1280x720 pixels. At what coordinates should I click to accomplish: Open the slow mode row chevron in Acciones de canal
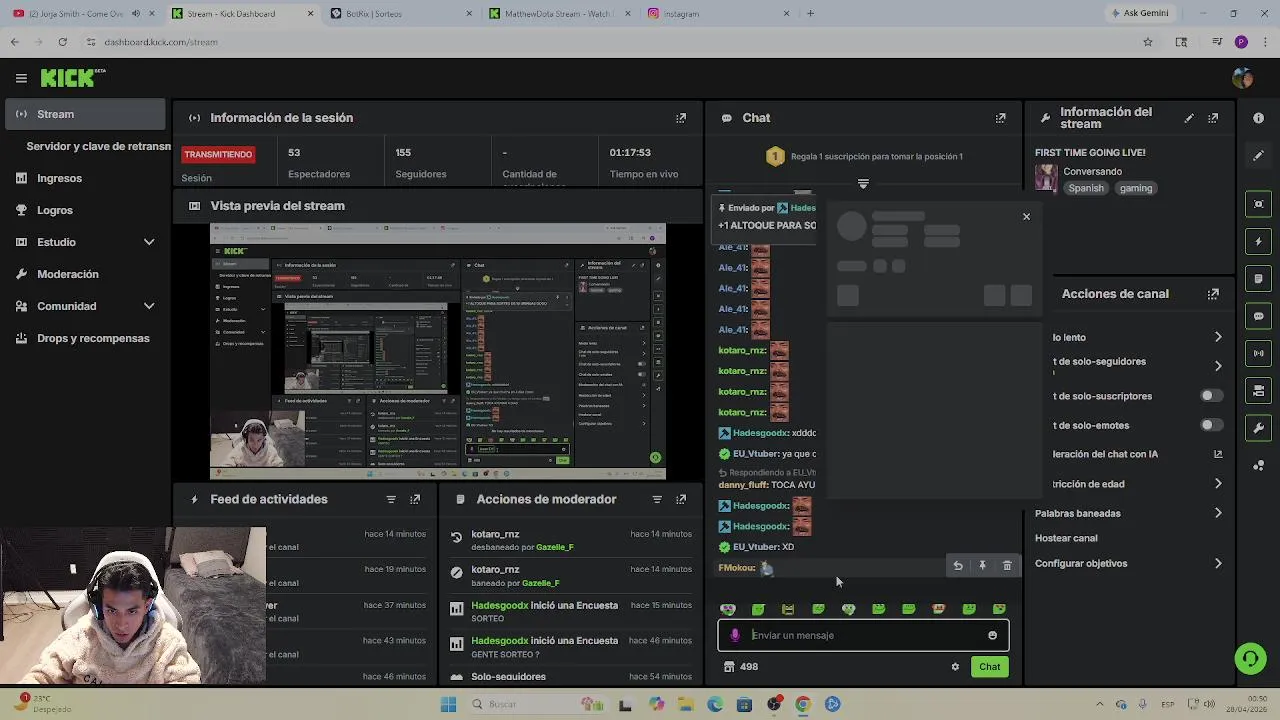click(x=1218, y=337)
